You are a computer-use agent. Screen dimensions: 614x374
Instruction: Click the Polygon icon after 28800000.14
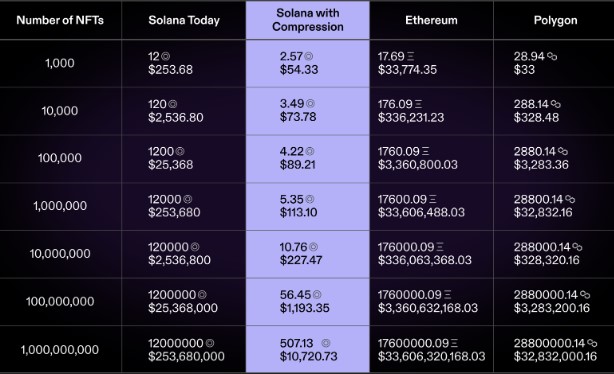point(592,343)
